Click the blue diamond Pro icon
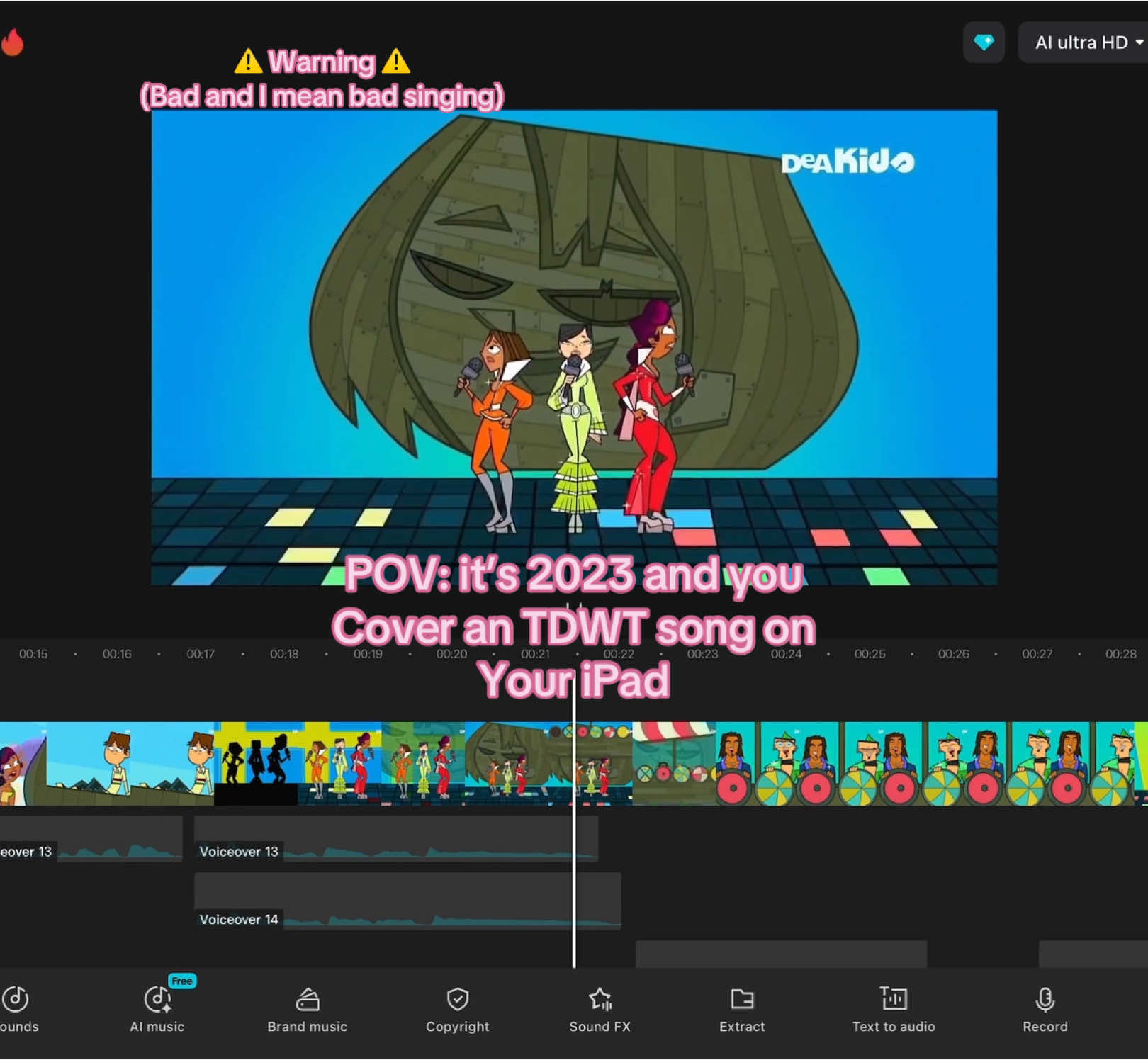1148x1060 pixels. click(x=984, y=43)
